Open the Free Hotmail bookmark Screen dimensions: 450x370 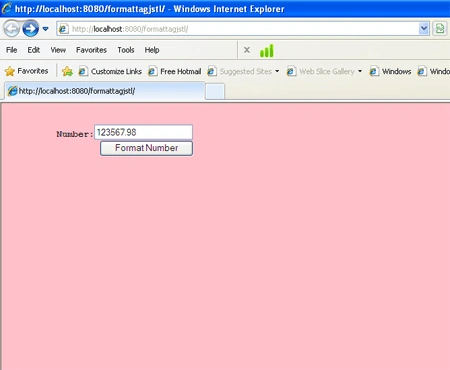pos(175,71)
